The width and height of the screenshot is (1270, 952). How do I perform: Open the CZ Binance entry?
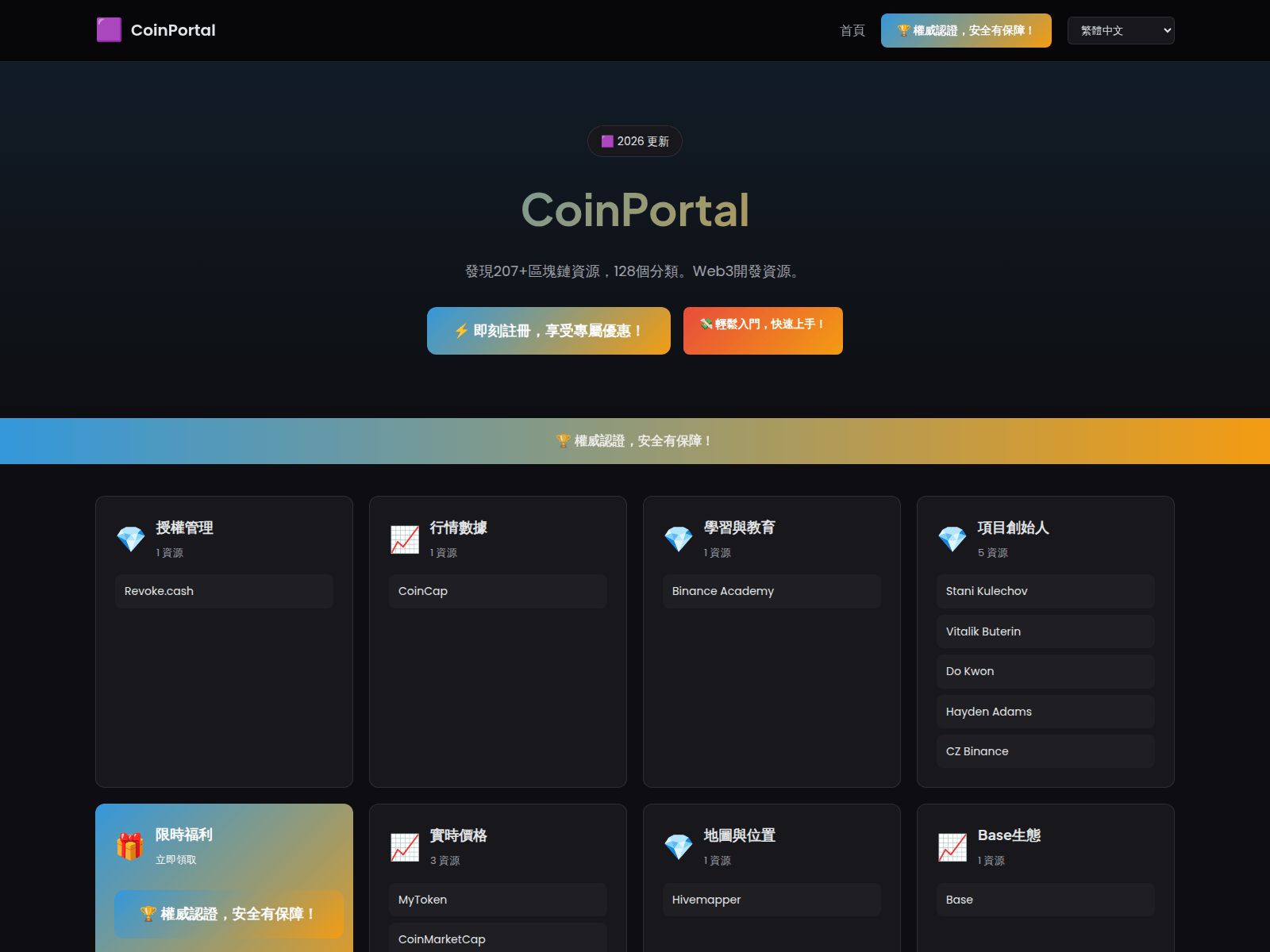click(x=1045, y=751)
